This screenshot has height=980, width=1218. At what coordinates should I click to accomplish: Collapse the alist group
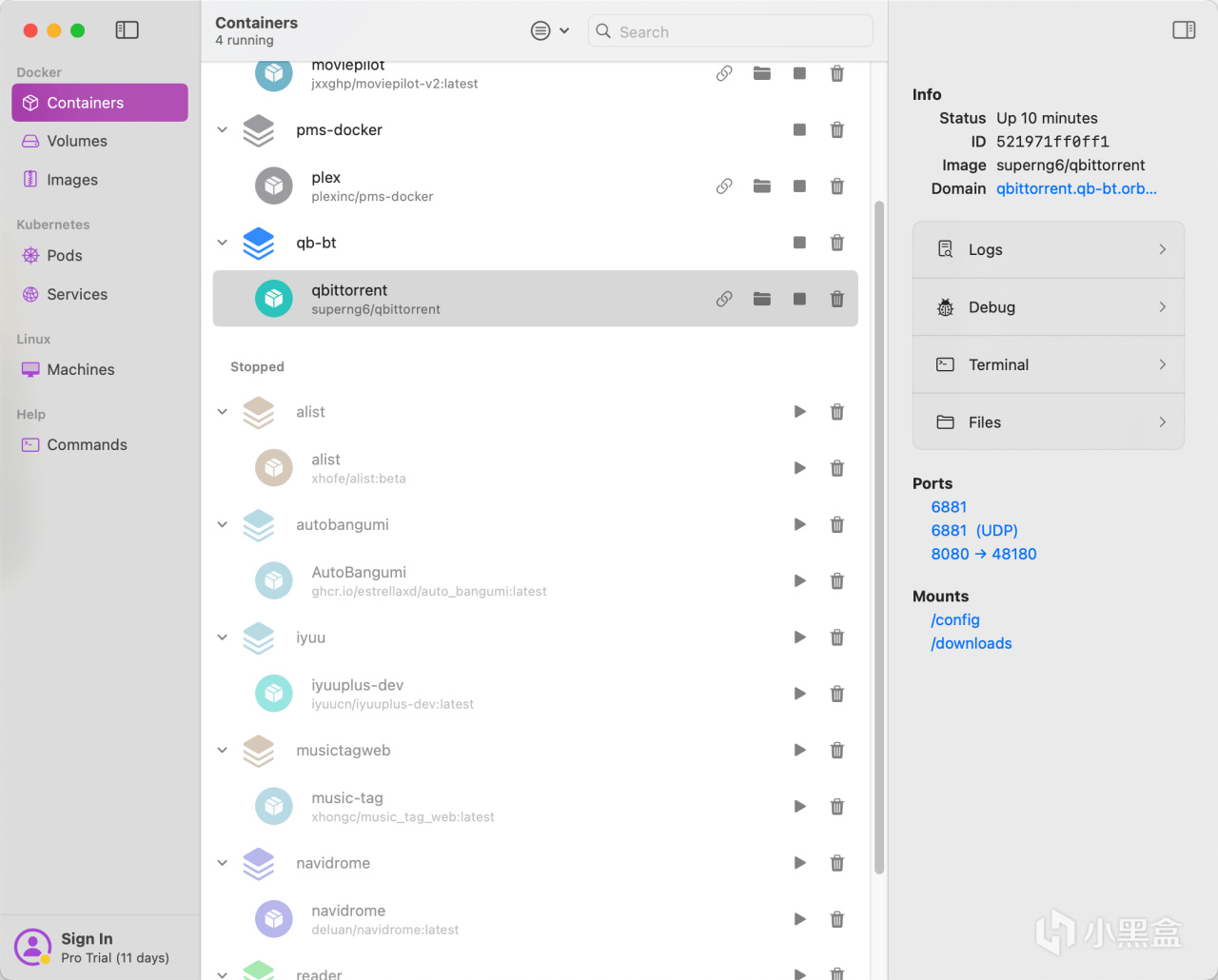223,412
